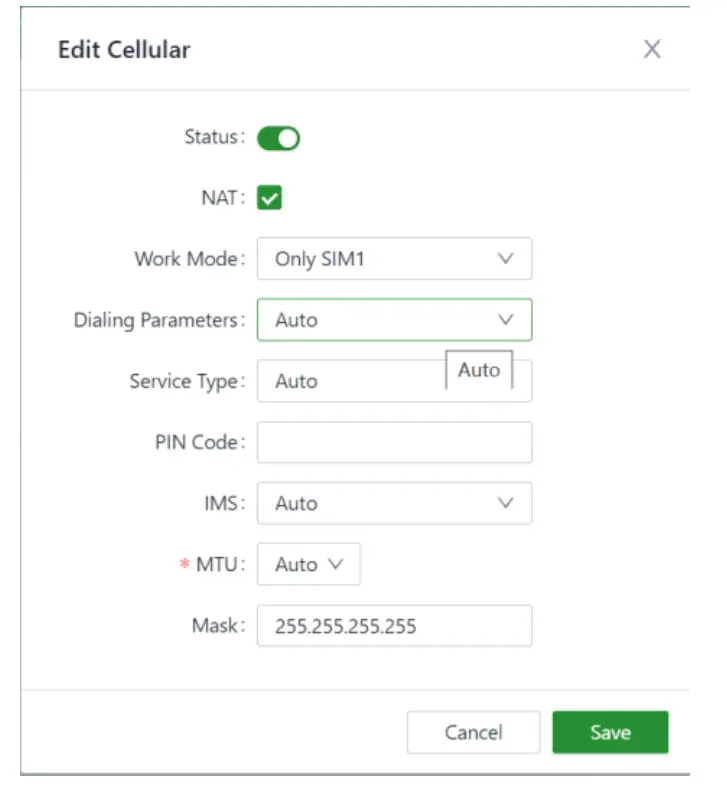Select the Auto option in the popup
This screenshot has height=803, width=727.
click(x=479, y=370)
